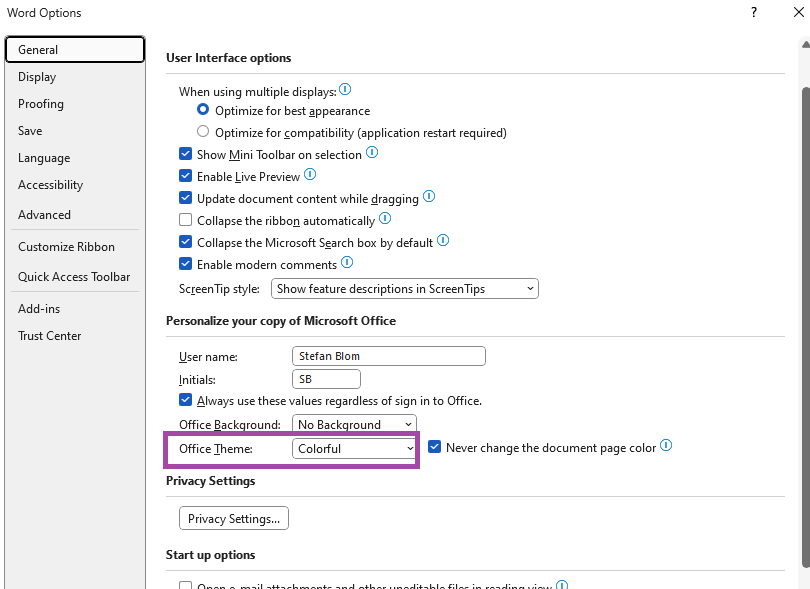The height and width of the screenshot is (589, 810).
Task: Click info icon next to Mini Toolbar option
Action: (372, 153)
